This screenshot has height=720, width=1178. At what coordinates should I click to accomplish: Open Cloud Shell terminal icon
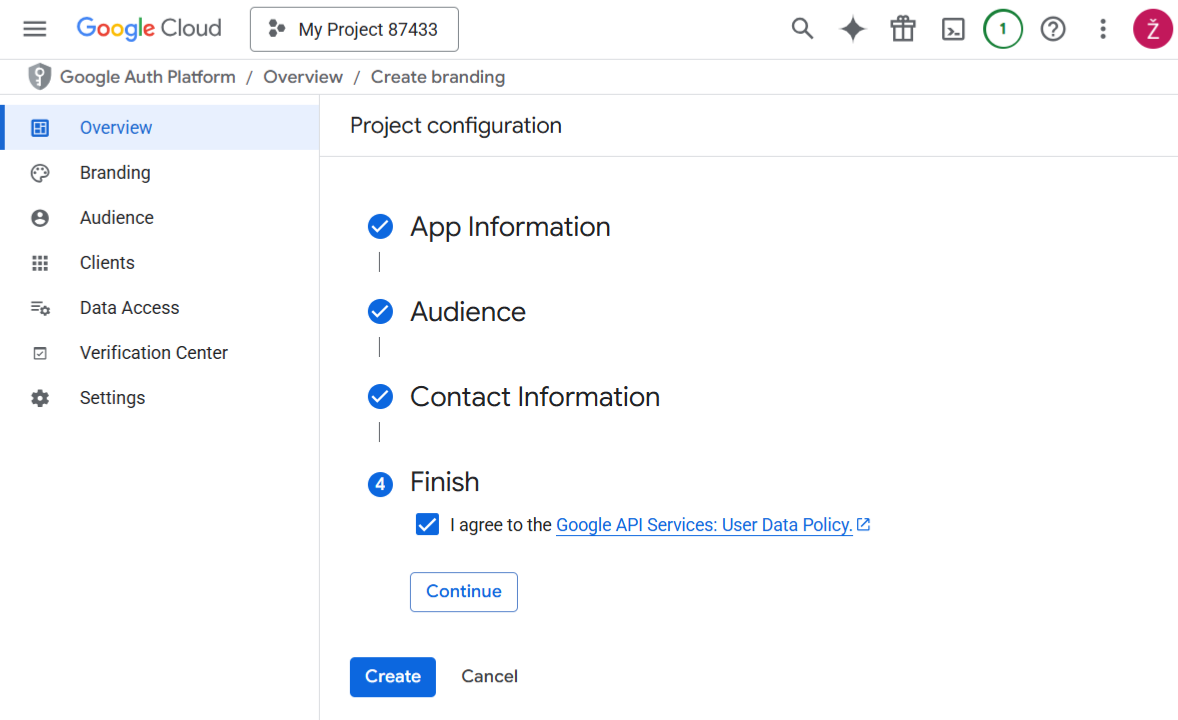click(952, 29)
